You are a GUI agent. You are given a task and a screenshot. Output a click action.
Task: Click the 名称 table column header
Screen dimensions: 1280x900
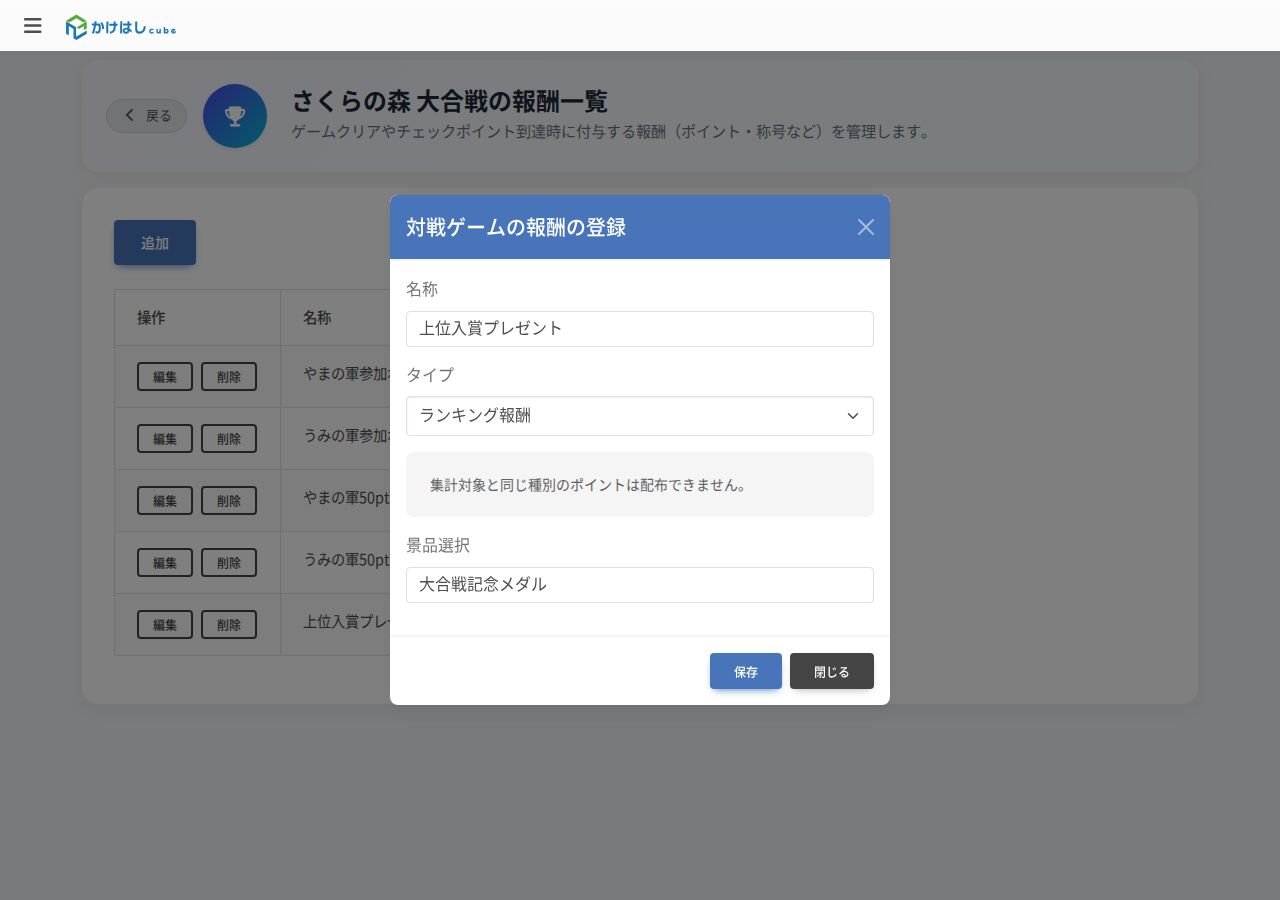pyautogui.click(x=317, y=318)
